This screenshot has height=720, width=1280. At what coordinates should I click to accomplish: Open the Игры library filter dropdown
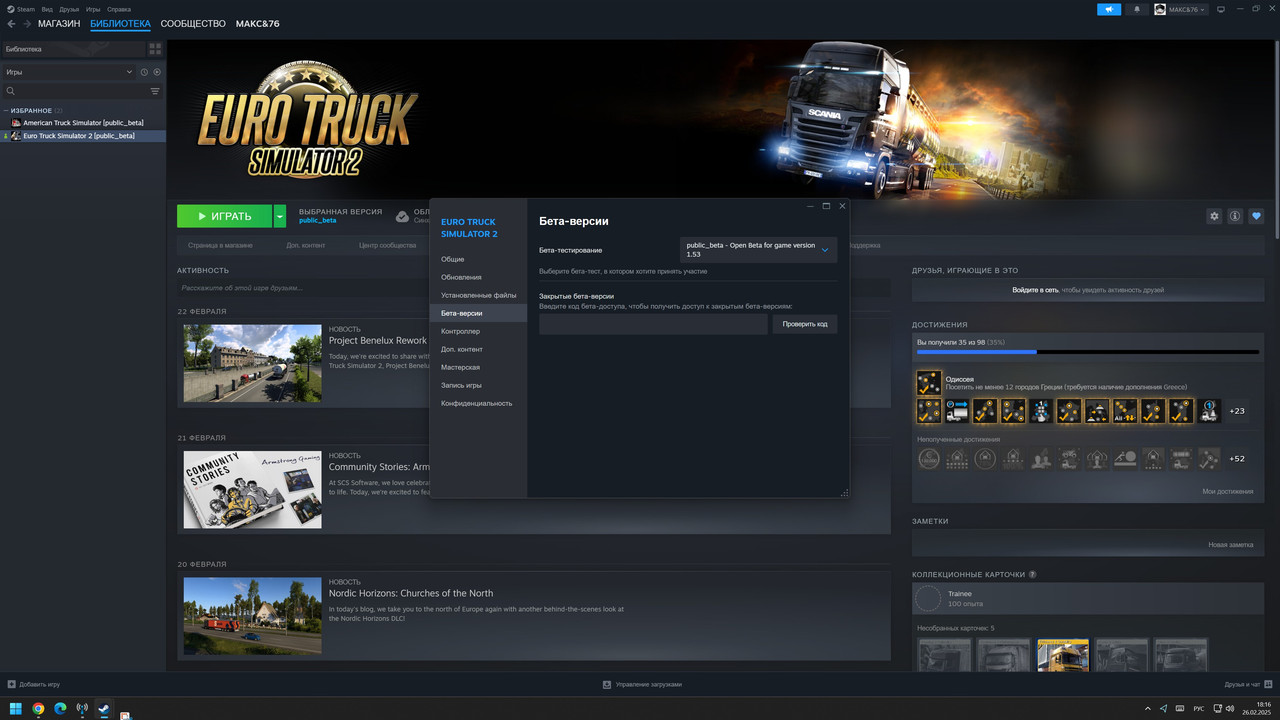[68, 72]
